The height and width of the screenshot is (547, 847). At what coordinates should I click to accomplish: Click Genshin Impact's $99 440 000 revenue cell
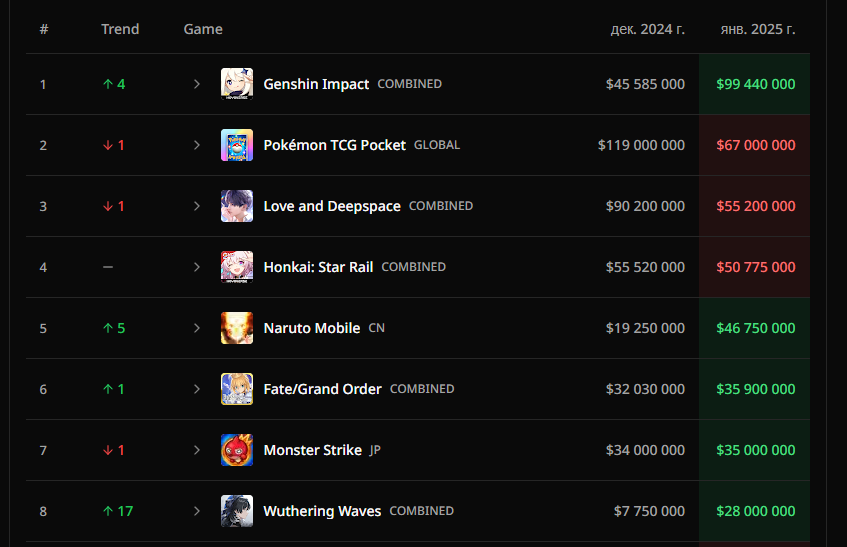coord(755,84)
